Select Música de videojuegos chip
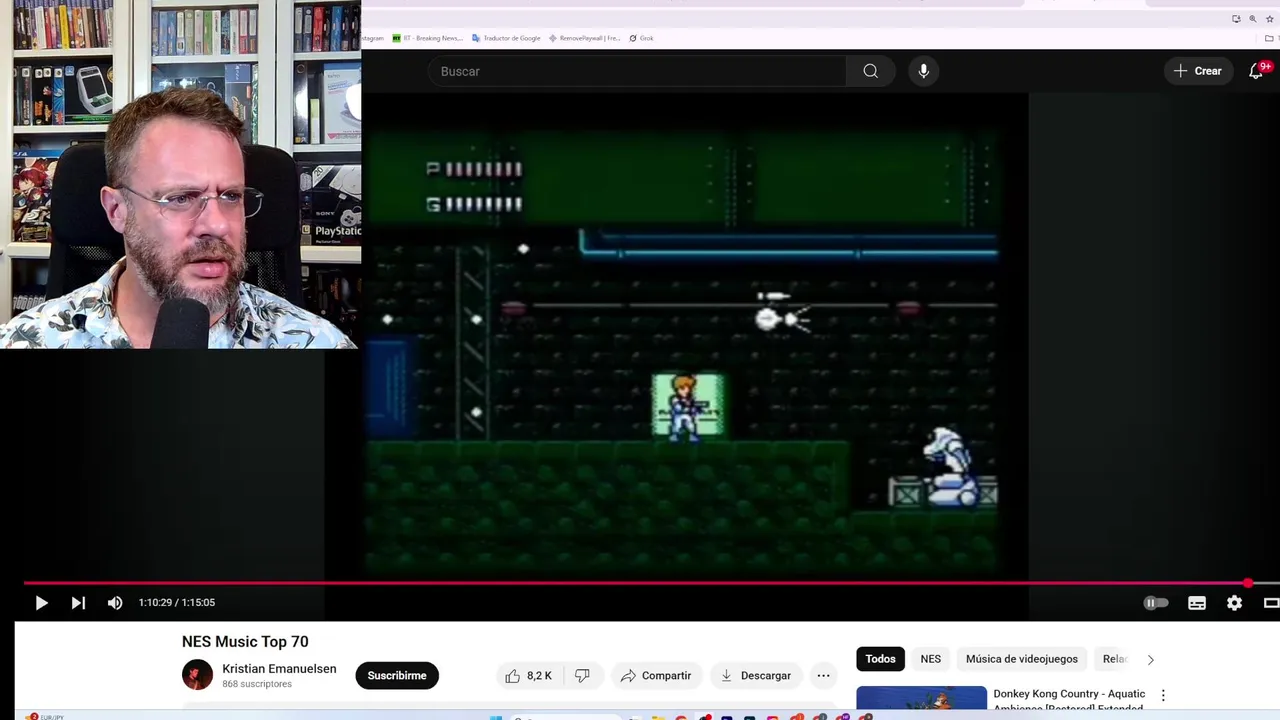This screenshot has height=720, width=1280. 1022,659
